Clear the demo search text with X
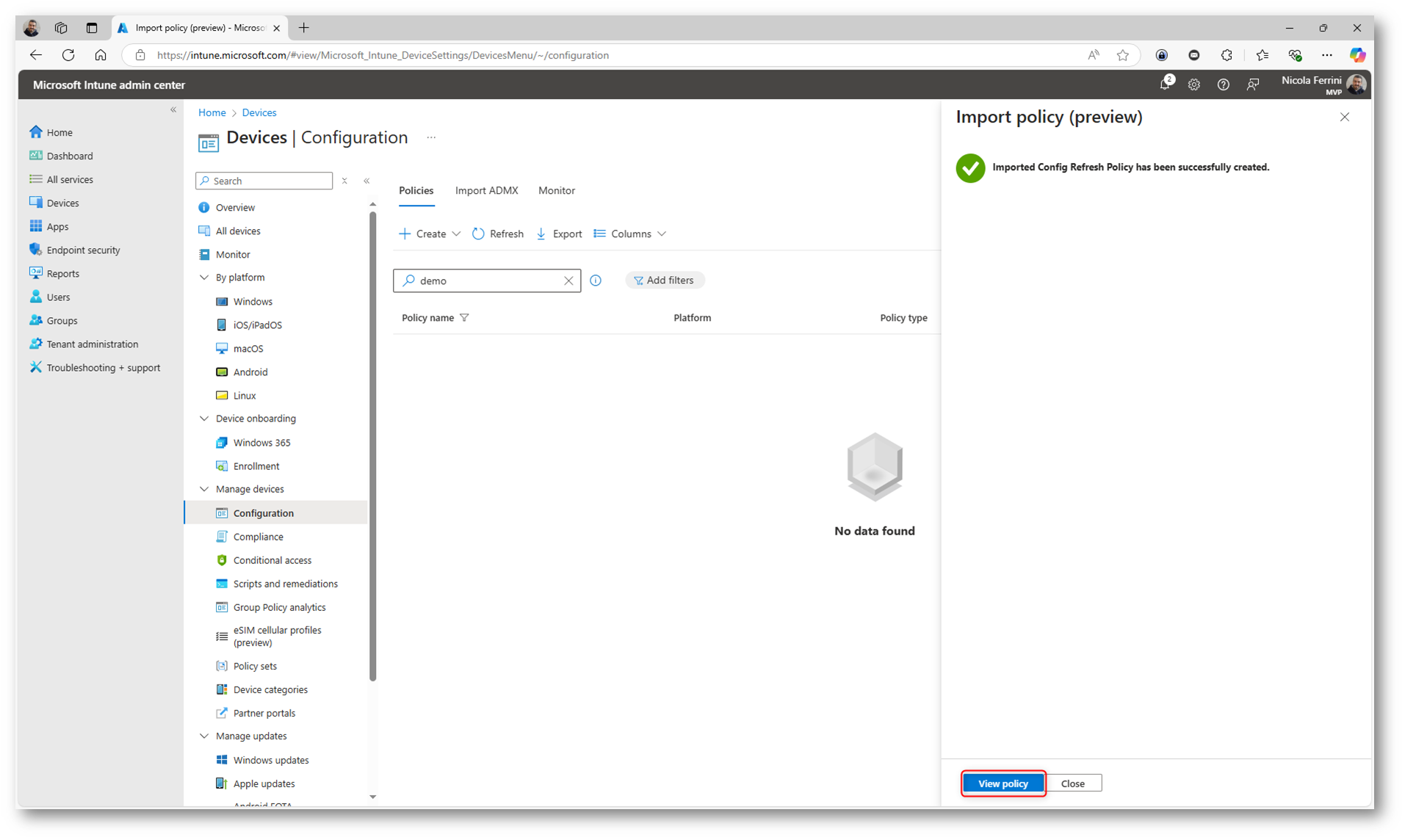1405x840 pixels. click(x=568, y=280)
